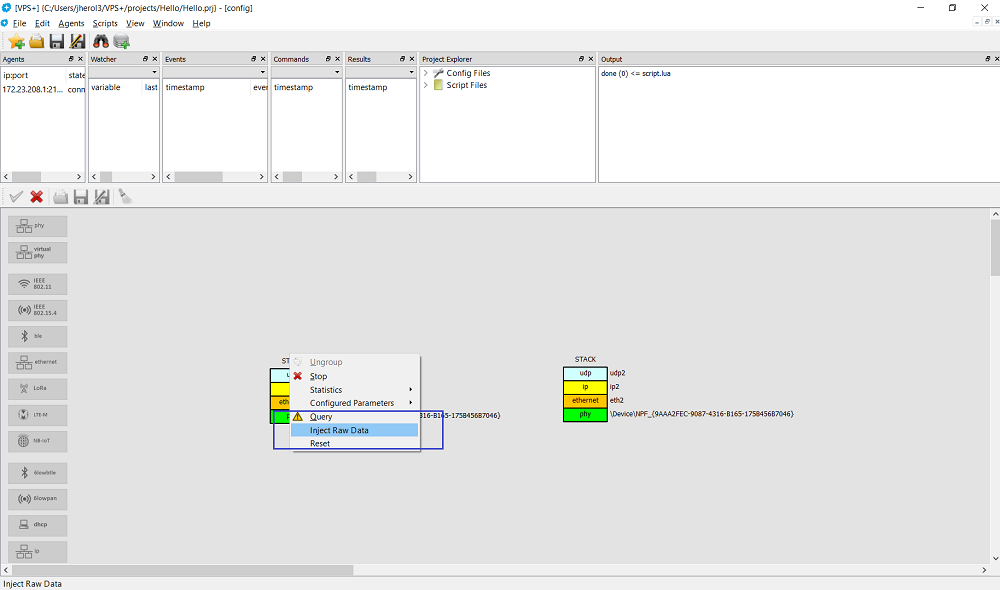Viewport: 1000px width, 590px height.
Task: Open the Scripts menu
Action: click(105, 23)
